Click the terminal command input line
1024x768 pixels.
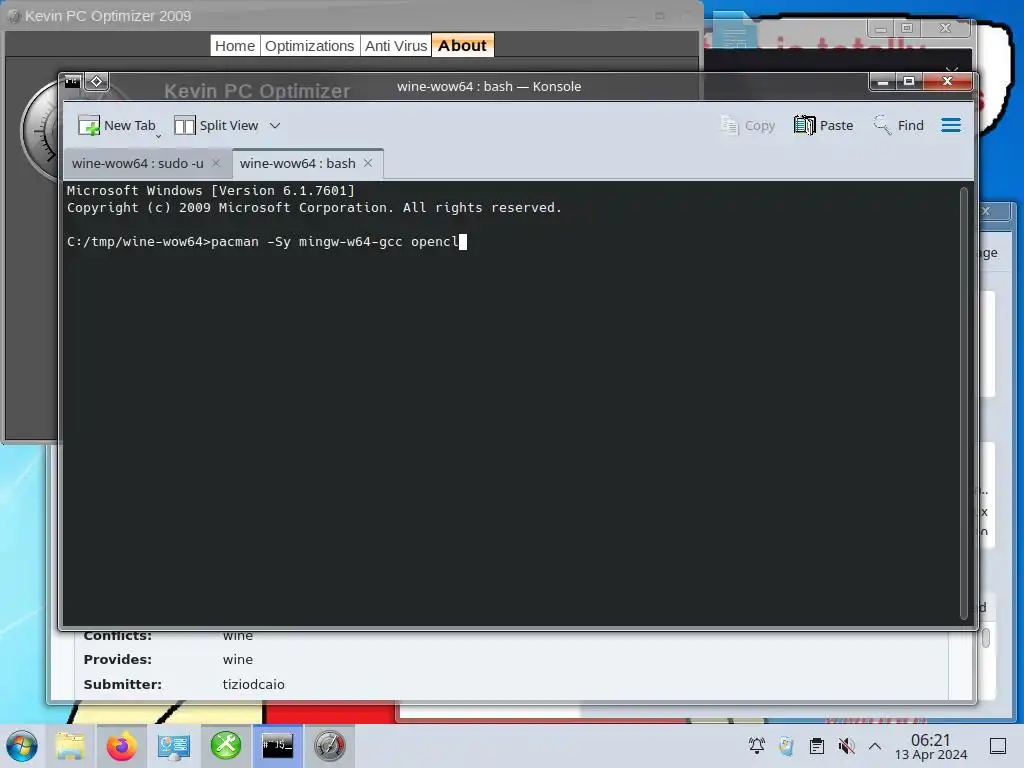pos(266,242)
